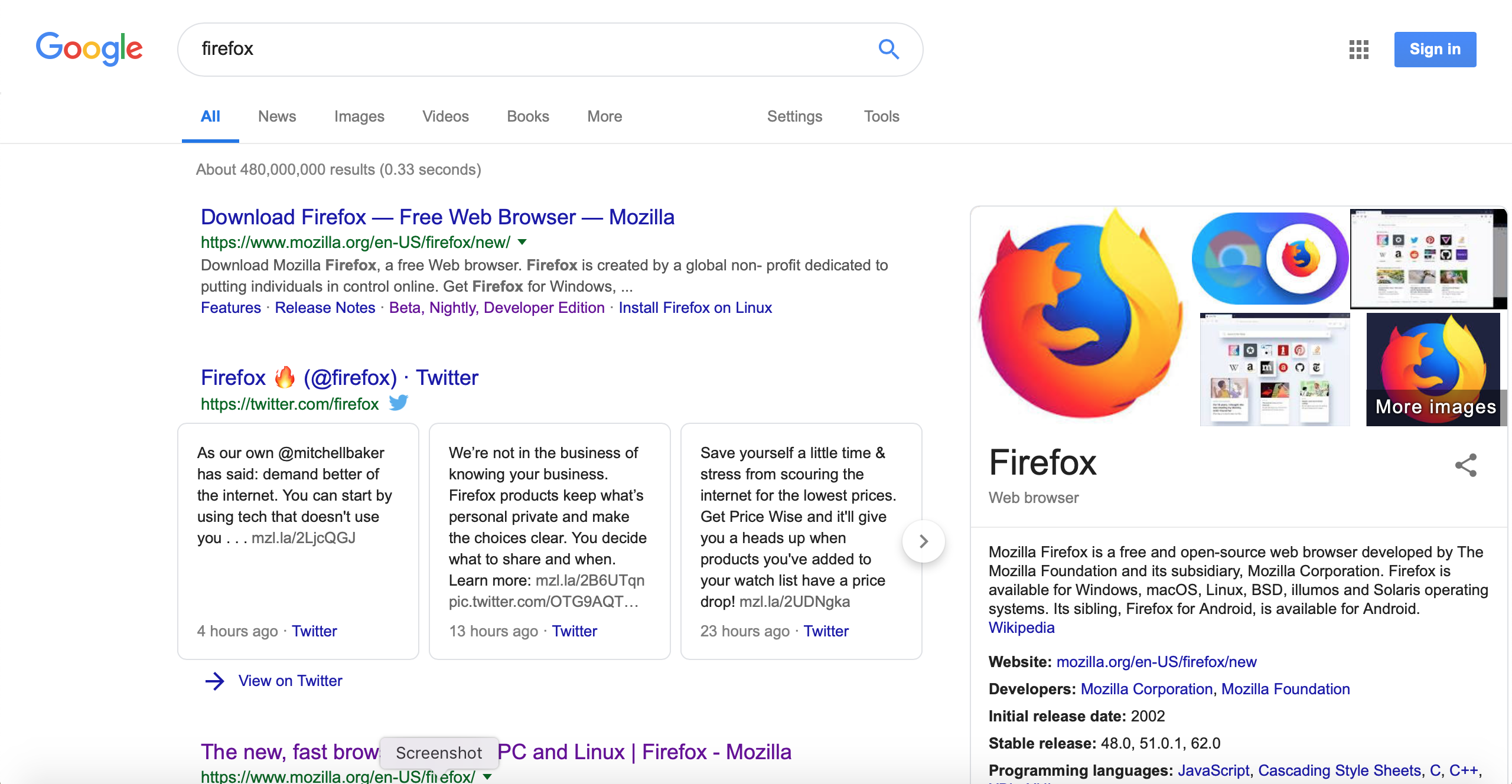Open the Tools menu
This screenshot has height=784, width=1512.
click(881, 116)
